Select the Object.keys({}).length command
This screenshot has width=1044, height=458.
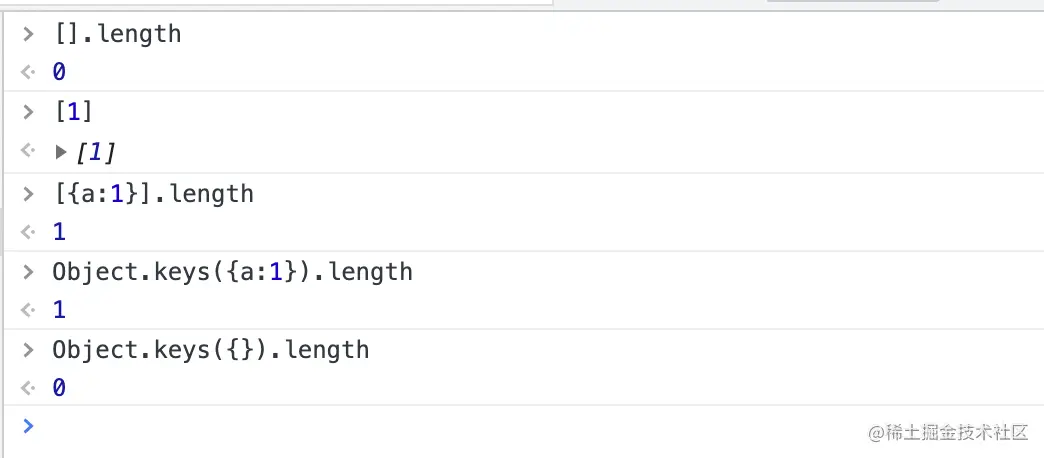click(x=210, y=350)
